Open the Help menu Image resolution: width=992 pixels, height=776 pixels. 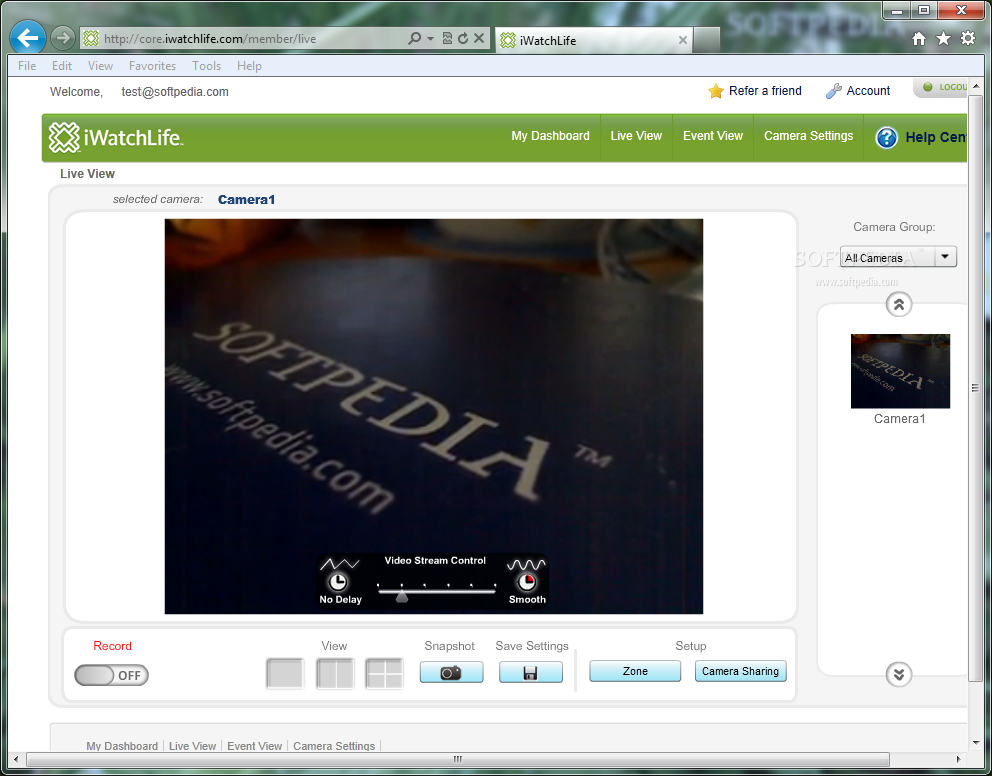click(x=249, y=66)
